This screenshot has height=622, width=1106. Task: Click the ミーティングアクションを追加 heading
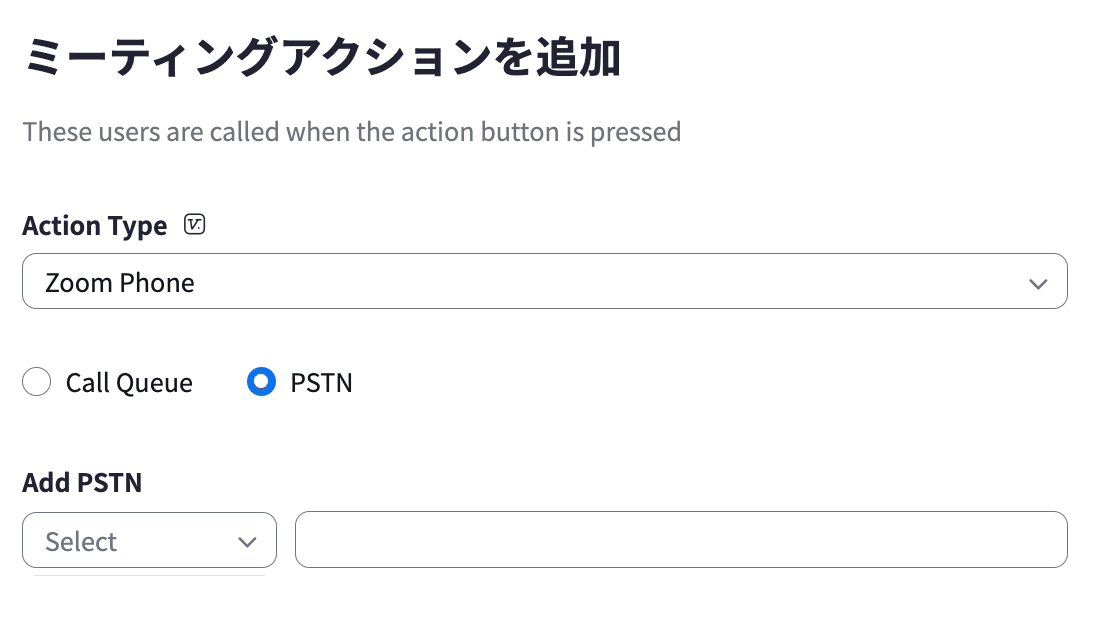pos(322,57)
